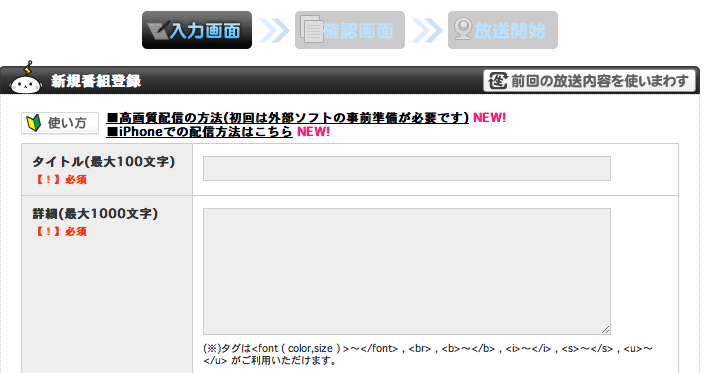This screenshot has width=704, height=373.
Task: Open the 高画質配信の方法 link
Action: [x=287, y=118]
